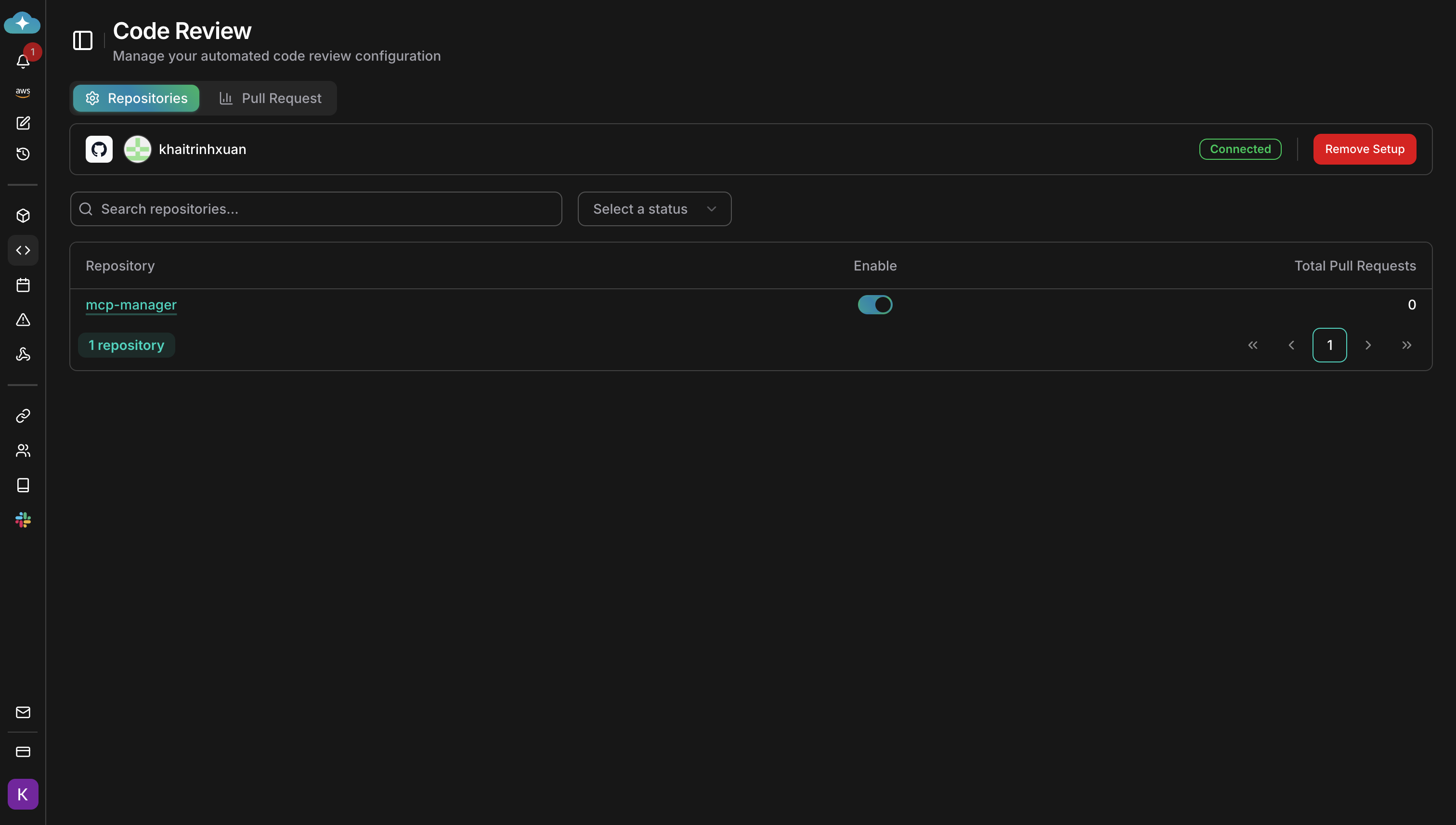Open the users team icon
Image resolution: width=1456 pixels, height=825 pixels.
tap(23, 451)
